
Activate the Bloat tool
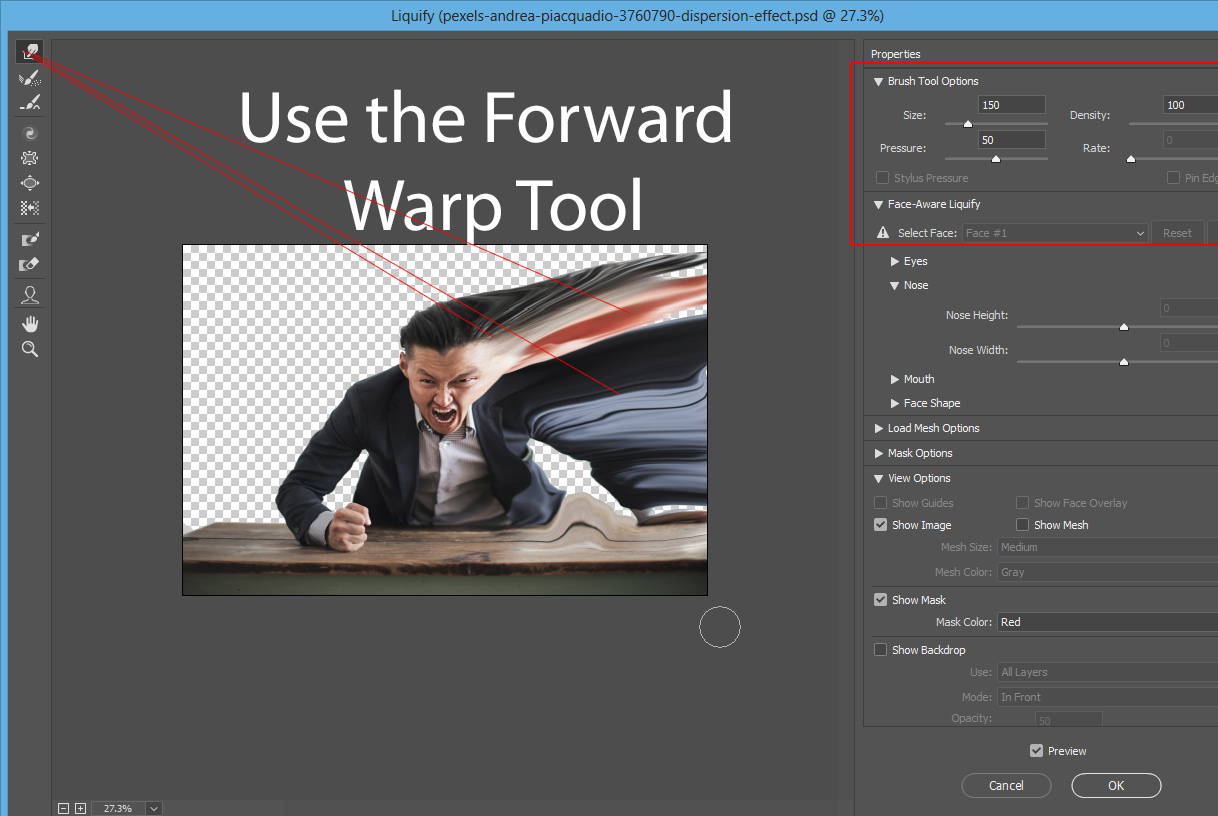pyautogui.click(x=29, y=183)
